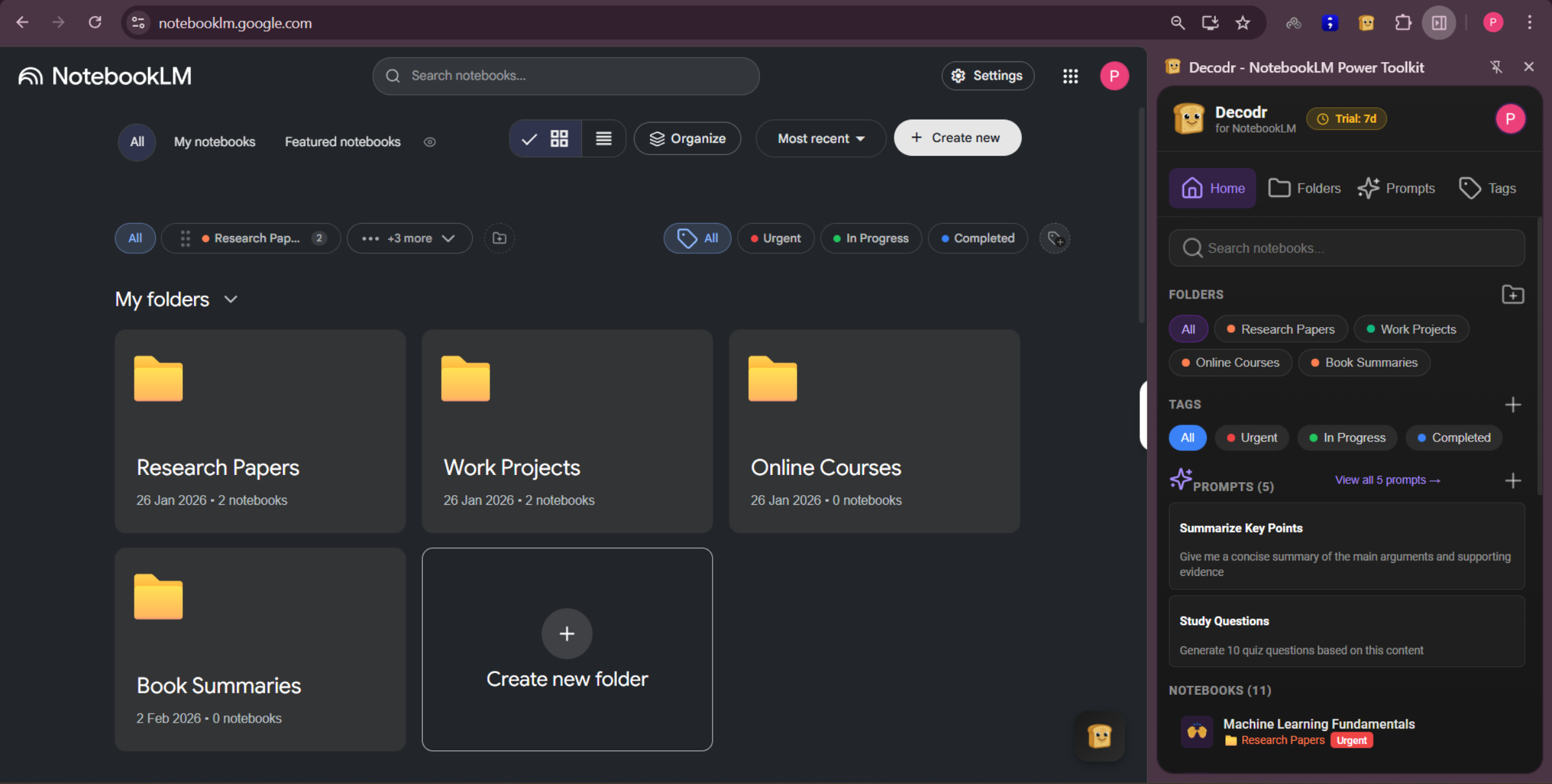Open View all 5 prompts link

[1386, 480]
